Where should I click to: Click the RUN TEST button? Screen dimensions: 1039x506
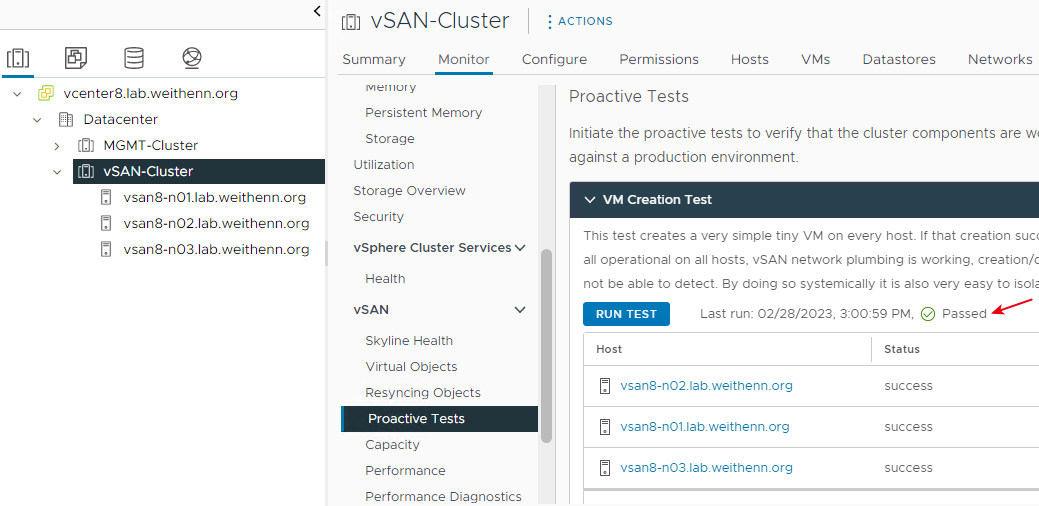point(626,314)
